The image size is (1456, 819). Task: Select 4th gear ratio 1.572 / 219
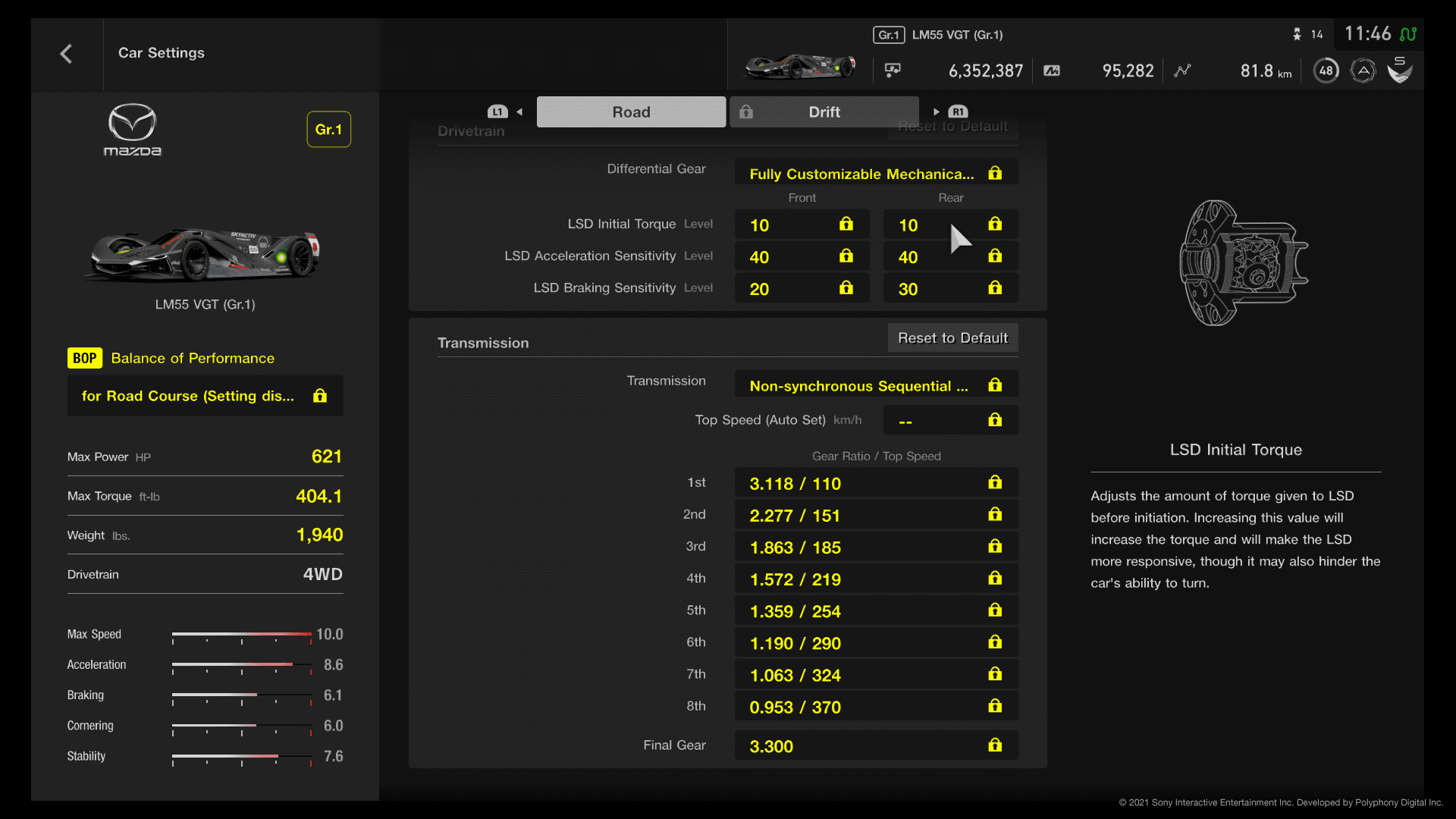pos(876,579)
